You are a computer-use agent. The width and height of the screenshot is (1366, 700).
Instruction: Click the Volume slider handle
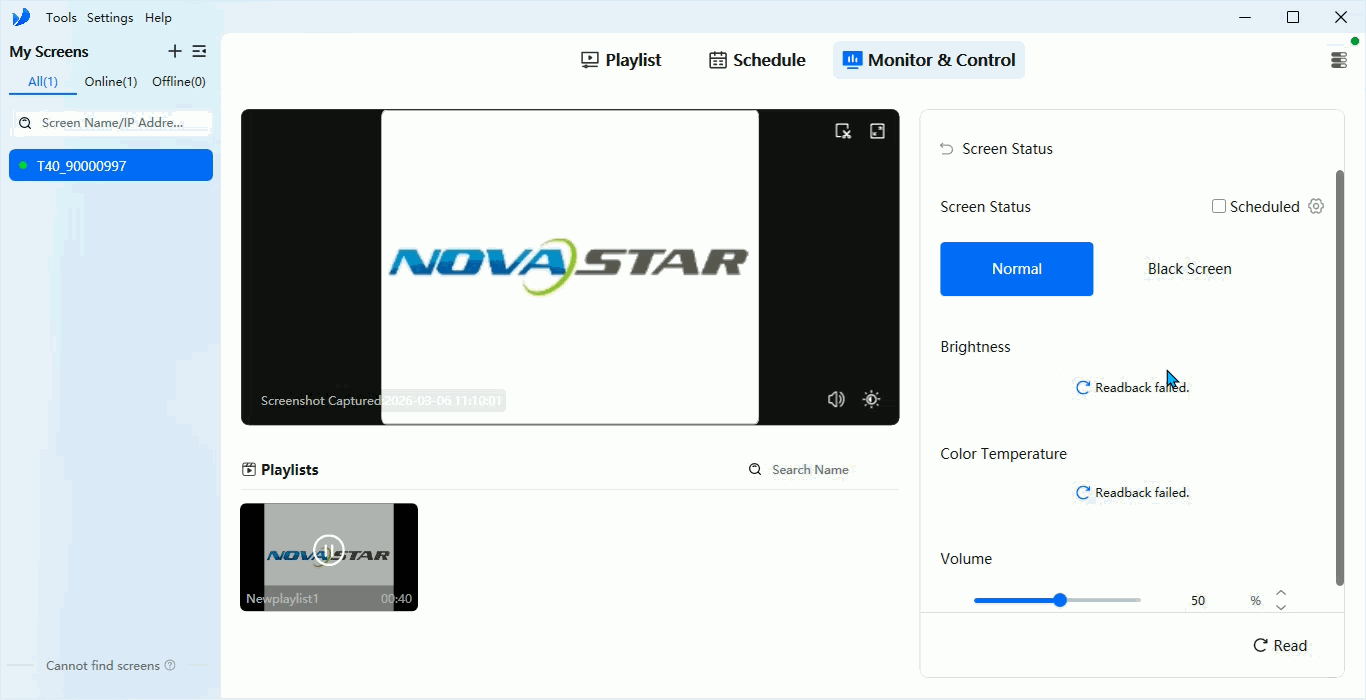[1060, 600]
